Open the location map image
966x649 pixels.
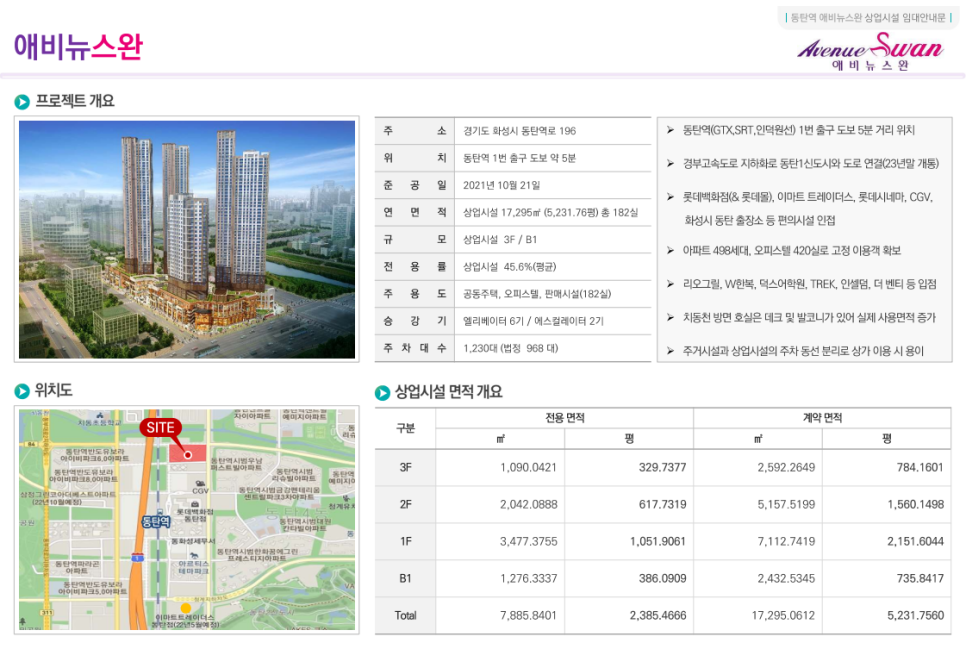(x=187, y=520)
